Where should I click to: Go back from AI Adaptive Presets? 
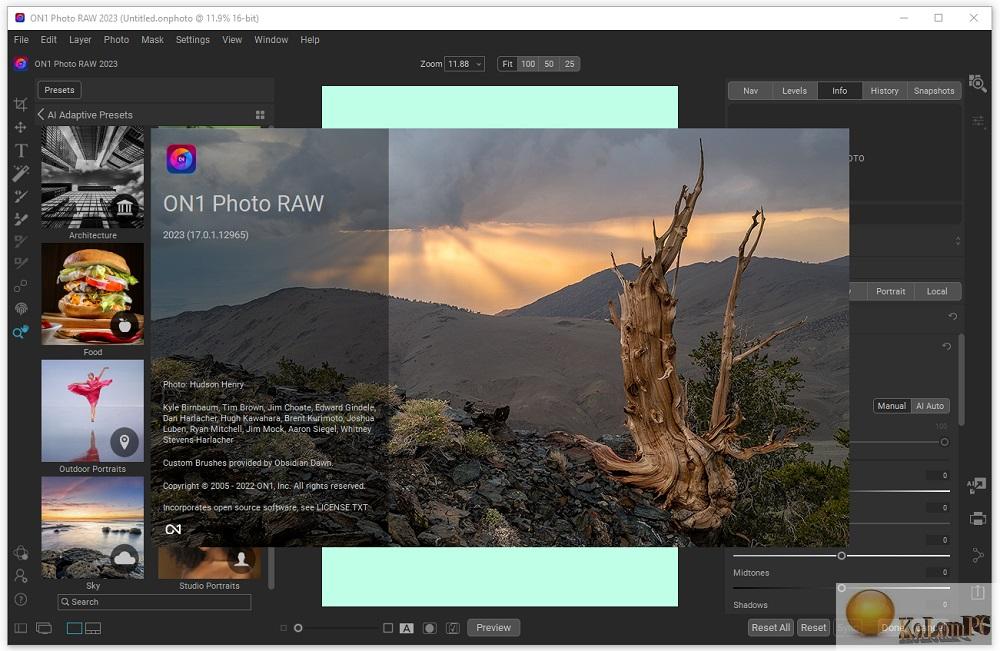(x=41, y=115)
